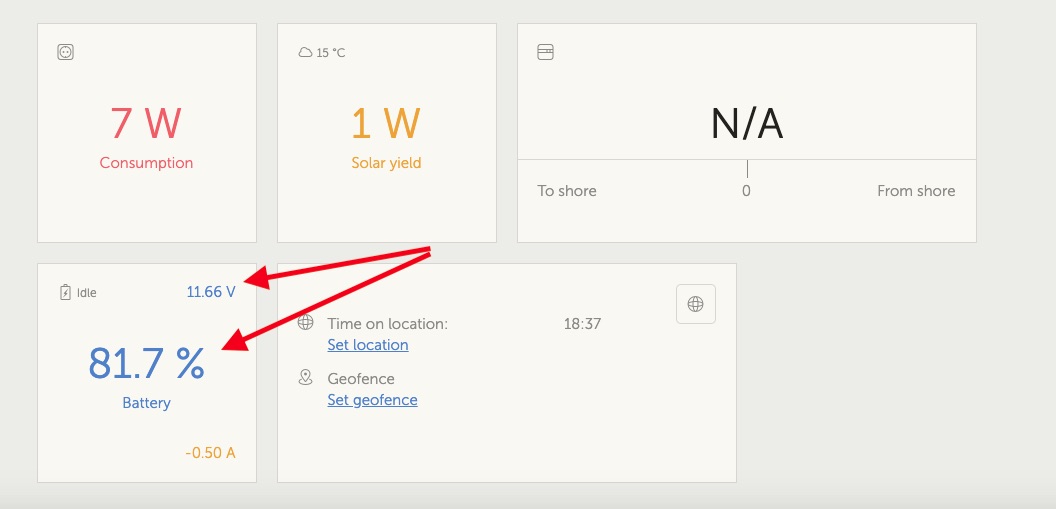Viewport: 1056px width, 509px height.
Task: Click the -0.50 A battery current
Action: point(210,452)
